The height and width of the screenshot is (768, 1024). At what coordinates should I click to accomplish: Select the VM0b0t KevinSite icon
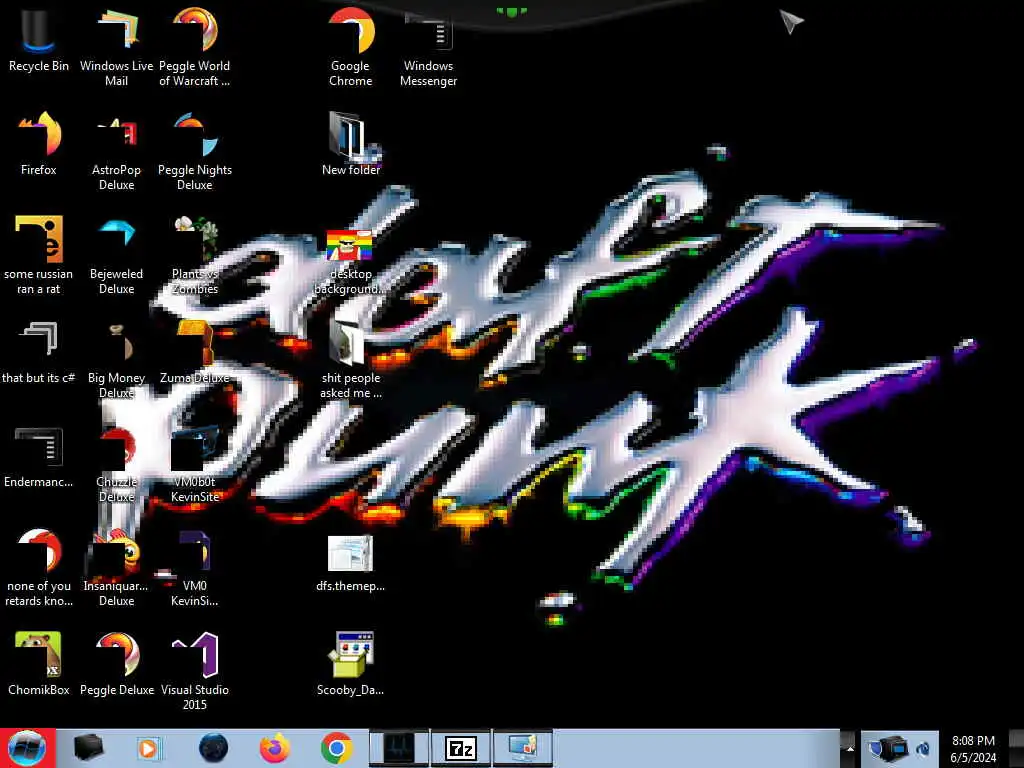click(195, 464)
